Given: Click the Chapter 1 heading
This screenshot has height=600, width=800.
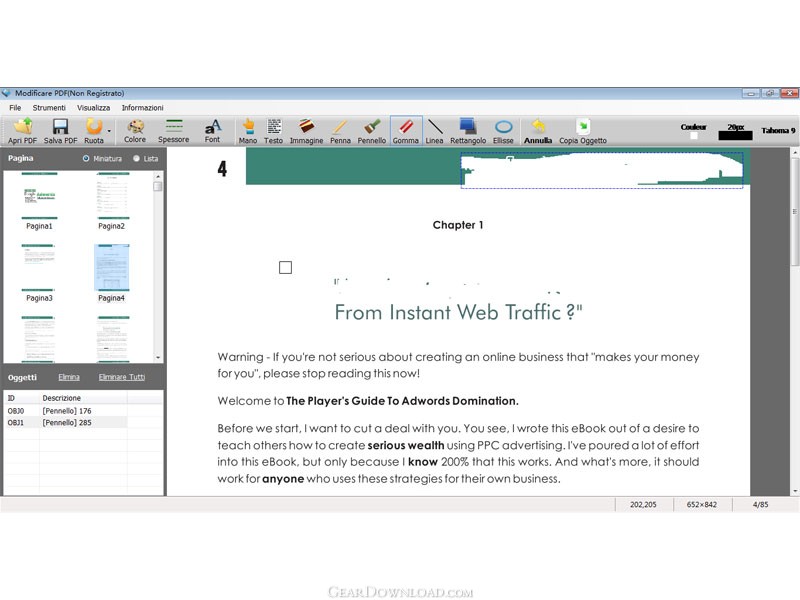Looking at the screenshot, I should [x=458, y=225].
